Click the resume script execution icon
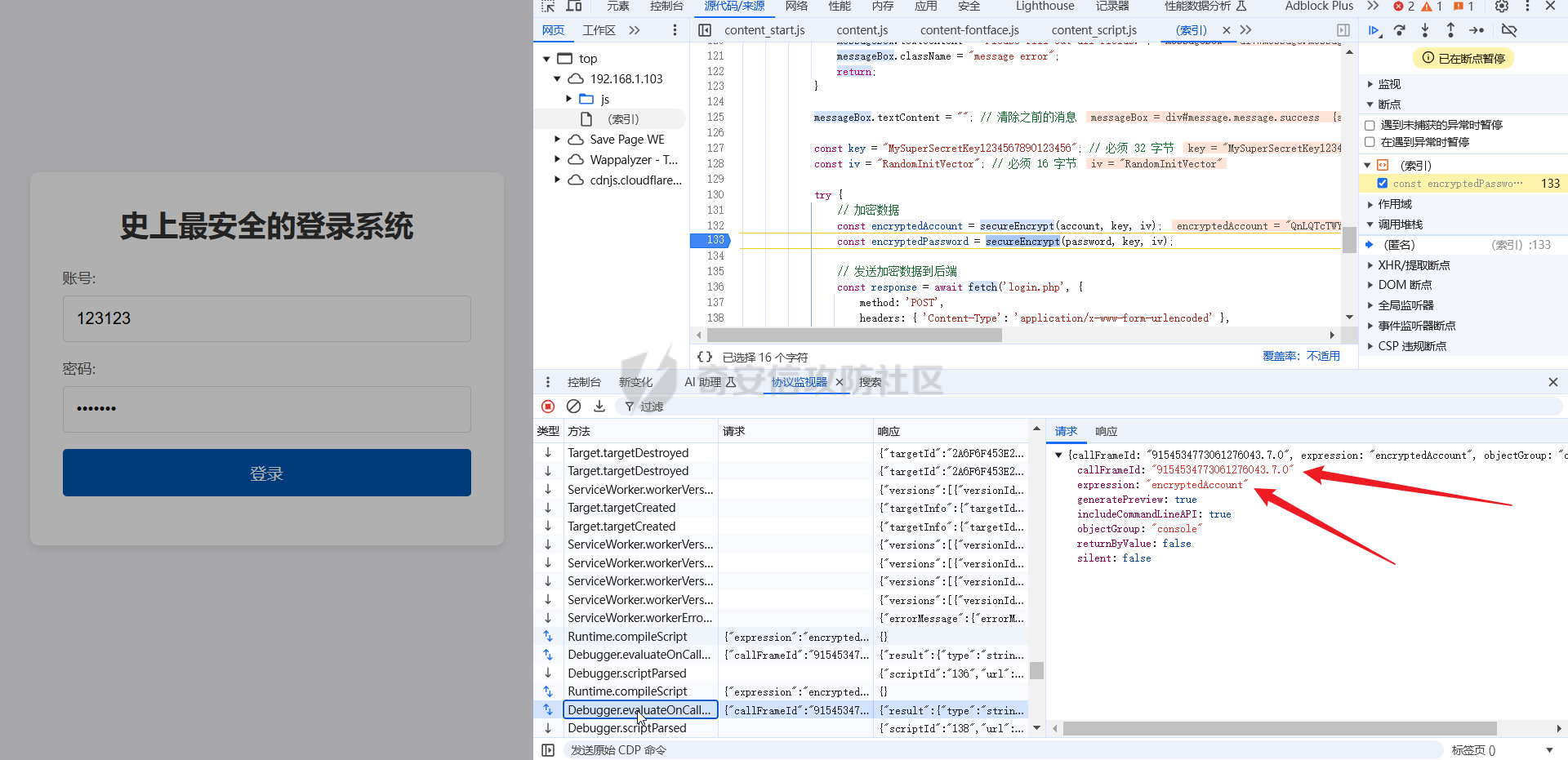 1374,30
